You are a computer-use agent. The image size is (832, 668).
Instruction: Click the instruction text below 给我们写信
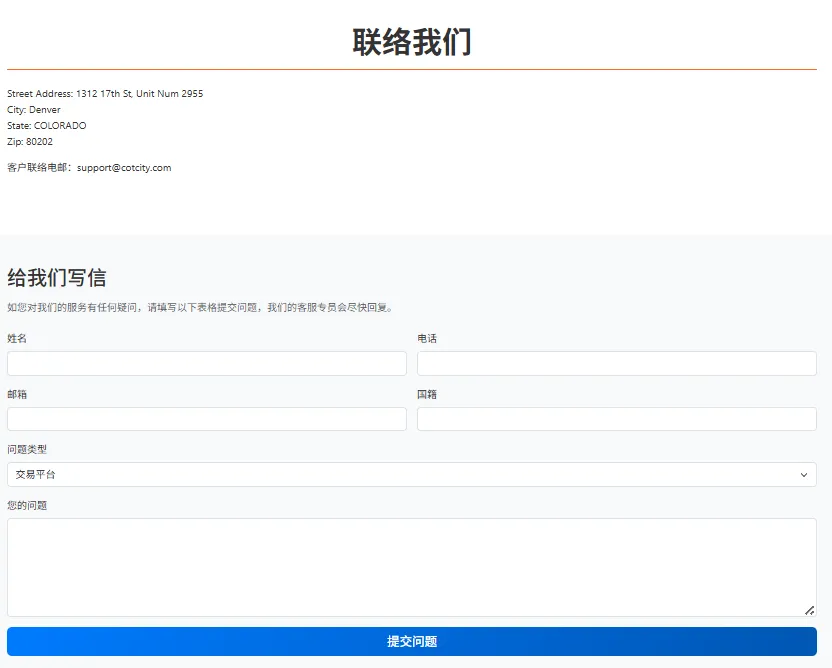pyautogui.click(x=203, y=307)
